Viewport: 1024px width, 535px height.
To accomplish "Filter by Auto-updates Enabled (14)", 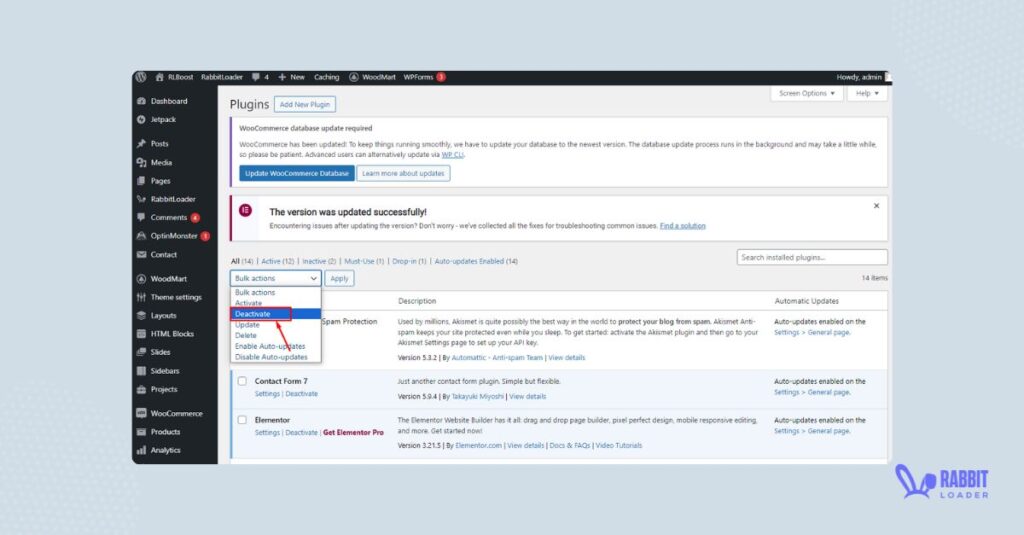I will [476, 261].
